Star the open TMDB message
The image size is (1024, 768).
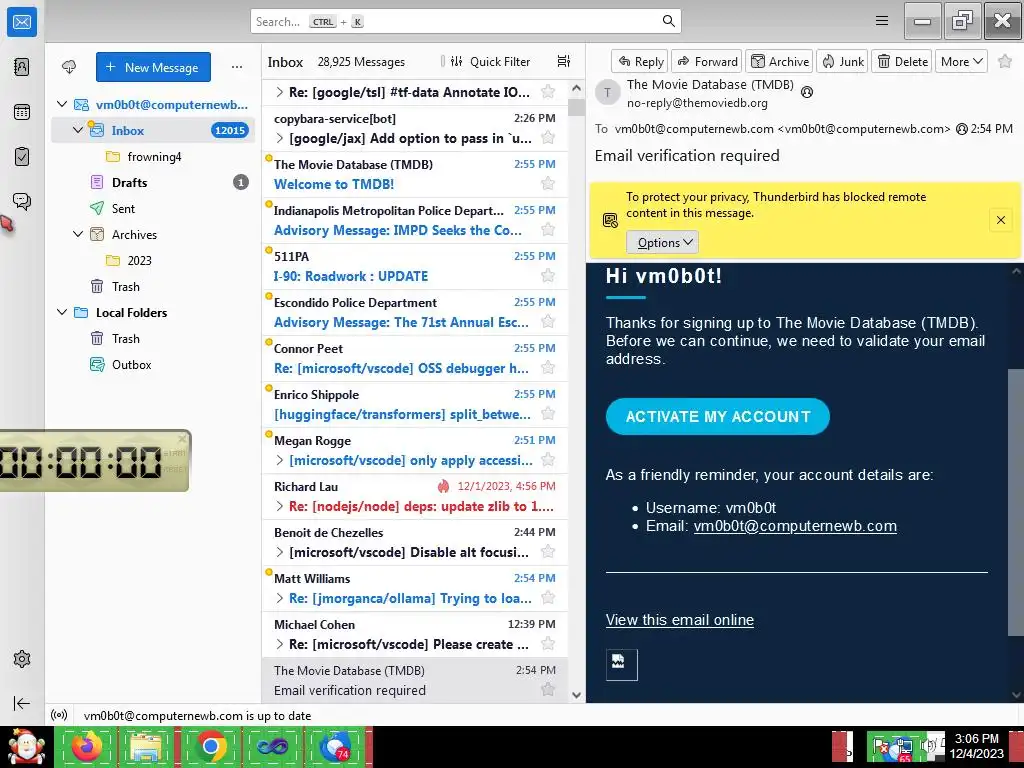pos(1005,61)
